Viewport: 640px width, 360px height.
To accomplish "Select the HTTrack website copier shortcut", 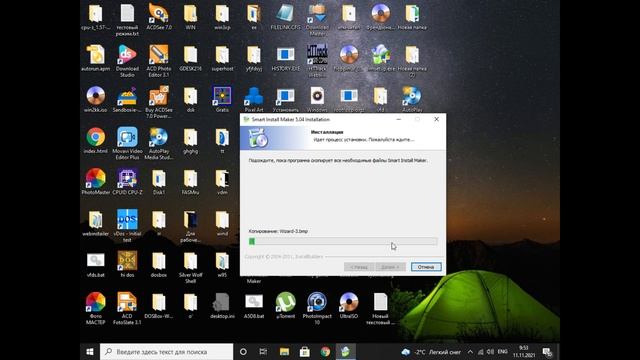I will (317, 61).
